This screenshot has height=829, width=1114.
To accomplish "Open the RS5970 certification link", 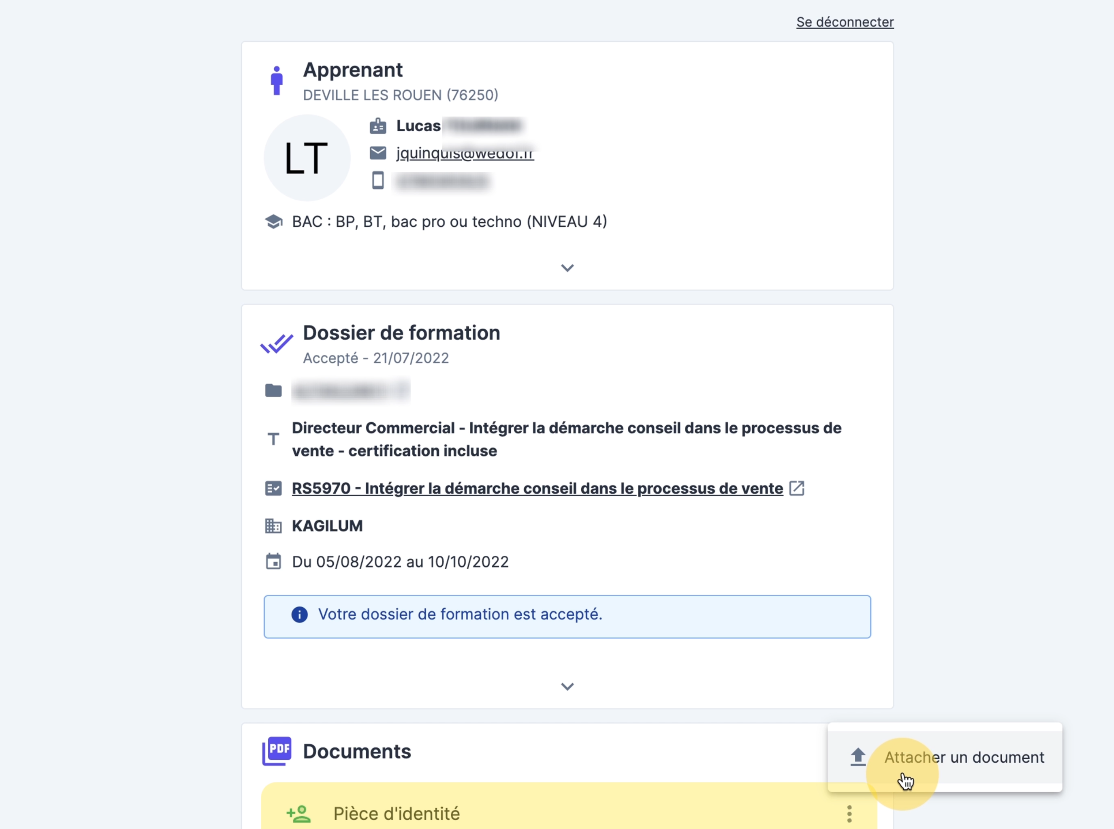I will pyautogui.click(x=537, y=489).
